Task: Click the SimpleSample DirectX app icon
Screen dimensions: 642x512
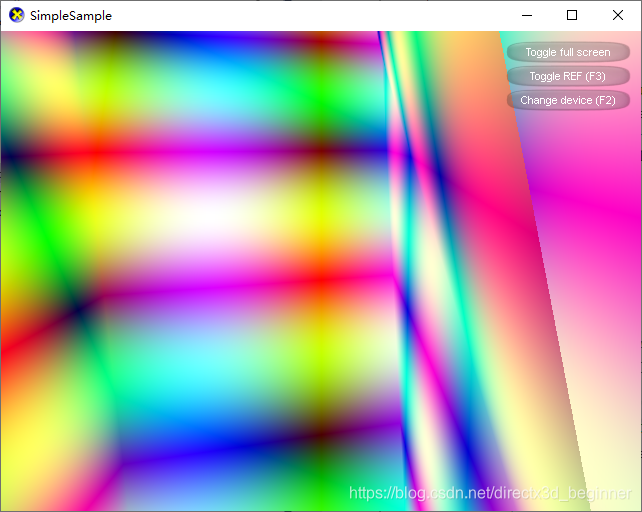Action: pos(17,16)
